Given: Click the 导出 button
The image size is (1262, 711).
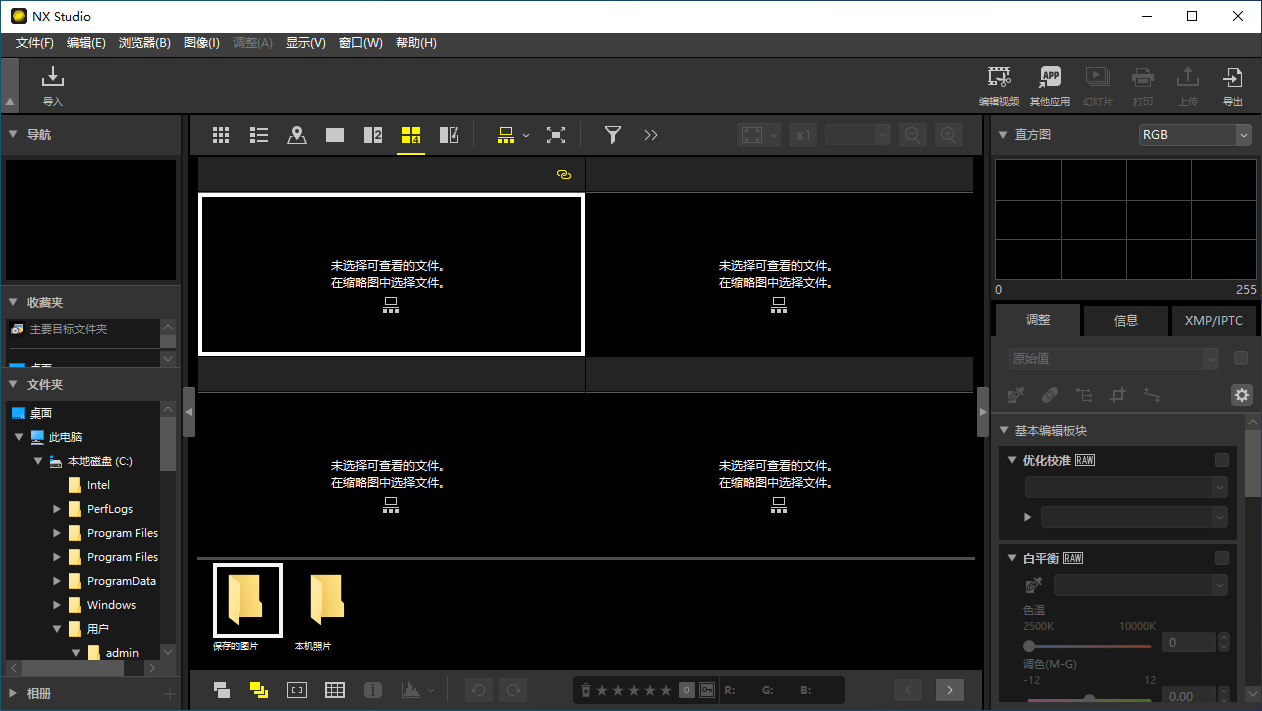Looking at the screenshot, I should pos(1232,84).
